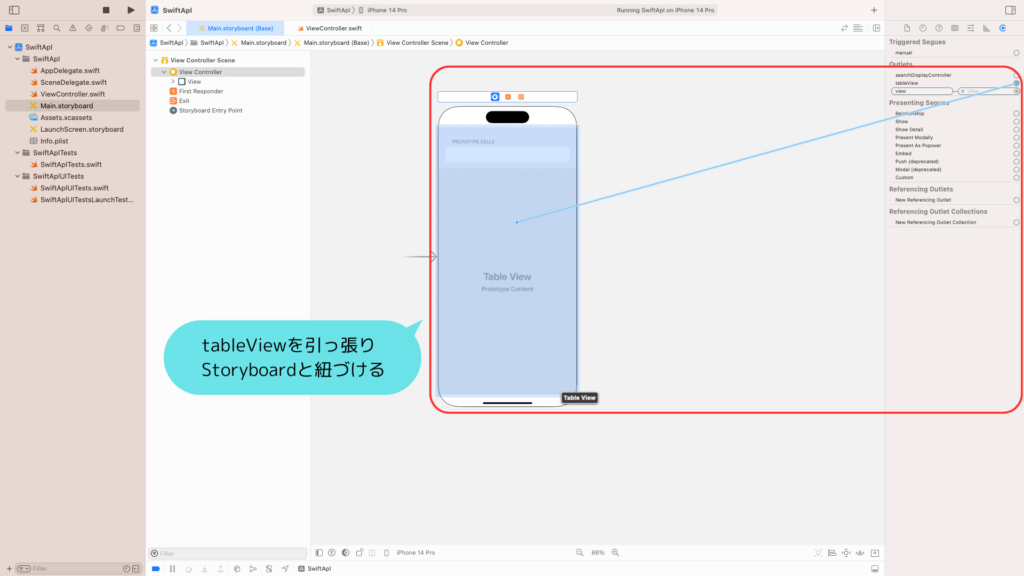Image resolution: width=1024 pixels, height=576 pixels.
Task: Select AppDelegate.swift in navigator
Action: [70, 71]
